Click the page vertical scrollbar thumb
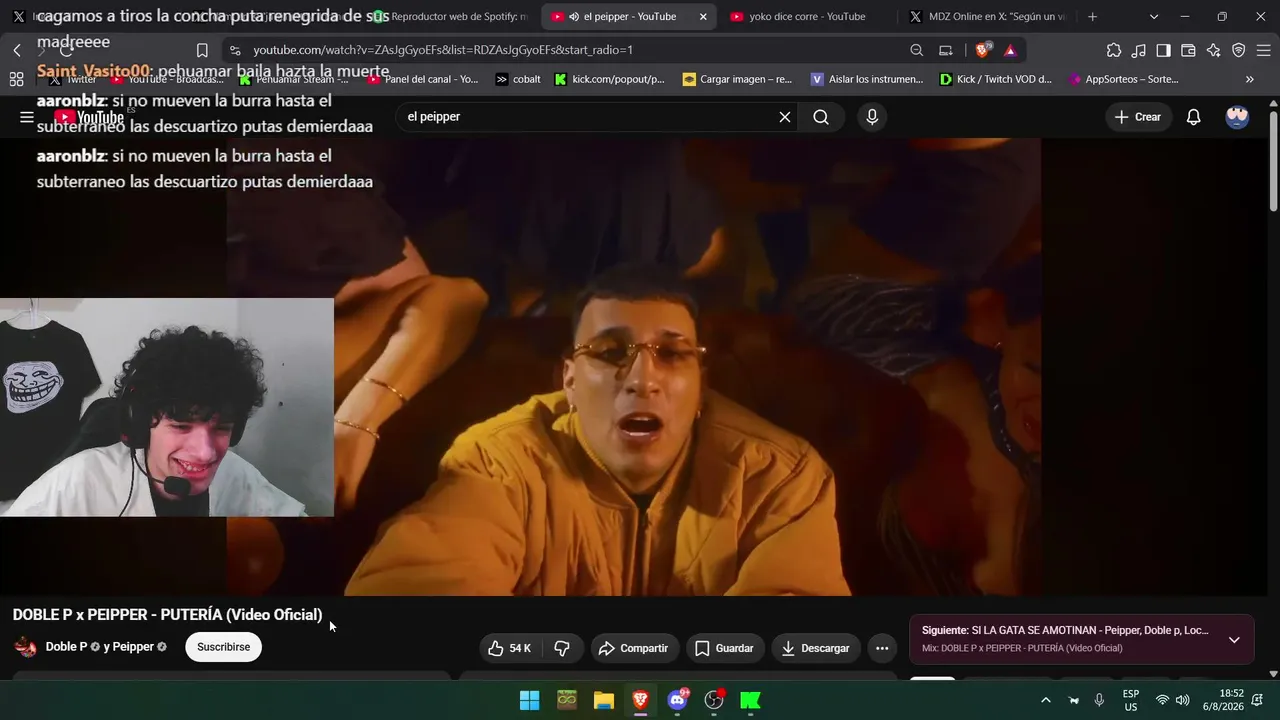This screenshot has height=720, width=1280. [1273, 160]
